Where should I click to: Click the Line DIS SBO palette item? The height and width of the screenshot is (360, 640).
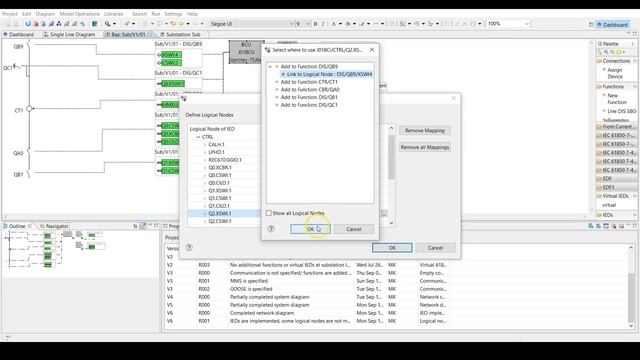pos(619,111)
